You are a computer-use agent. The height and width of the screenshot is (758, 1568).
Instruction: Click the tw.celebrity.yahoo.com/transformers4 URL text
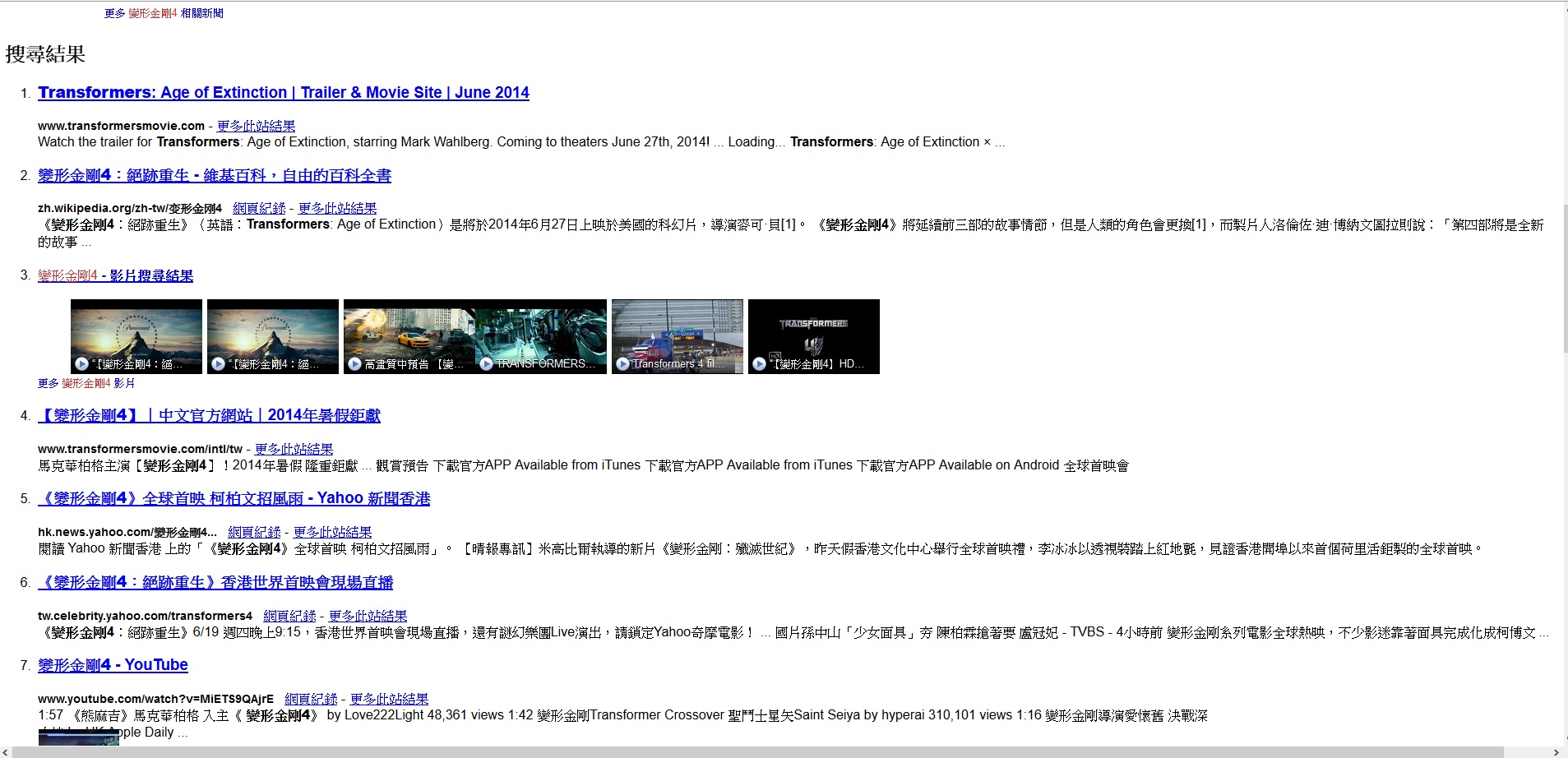pos(145,616)
